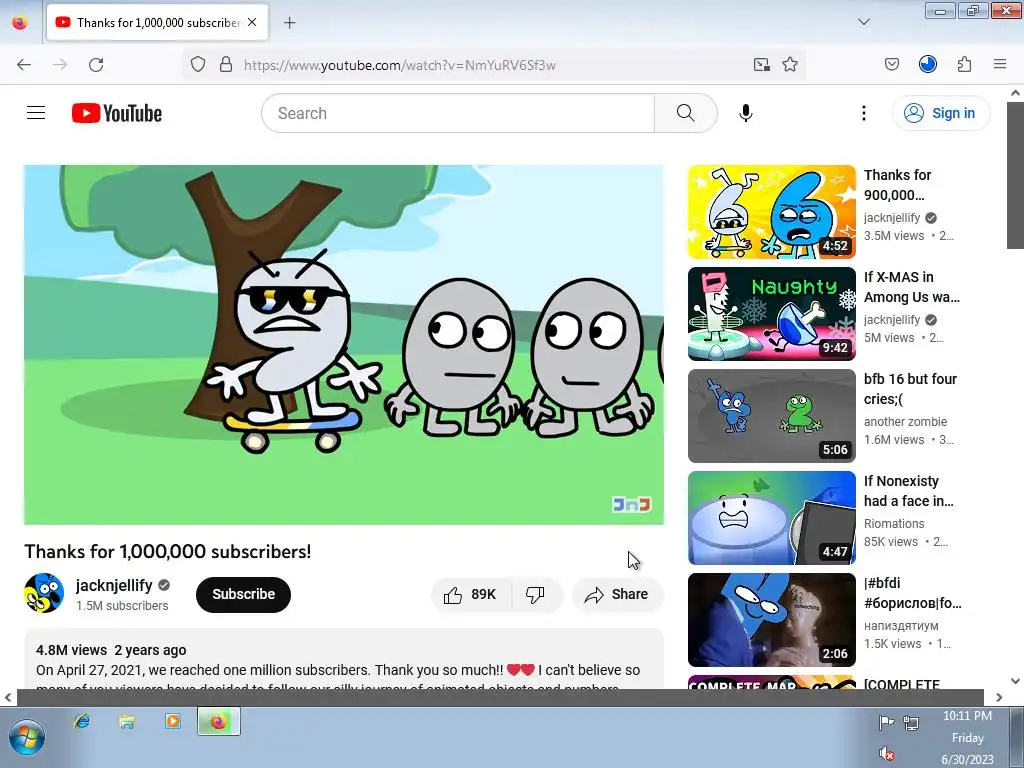Screen dimensions: 1024x768
Task: Dislike the video with thumbs down
Action: pos(536,594)
